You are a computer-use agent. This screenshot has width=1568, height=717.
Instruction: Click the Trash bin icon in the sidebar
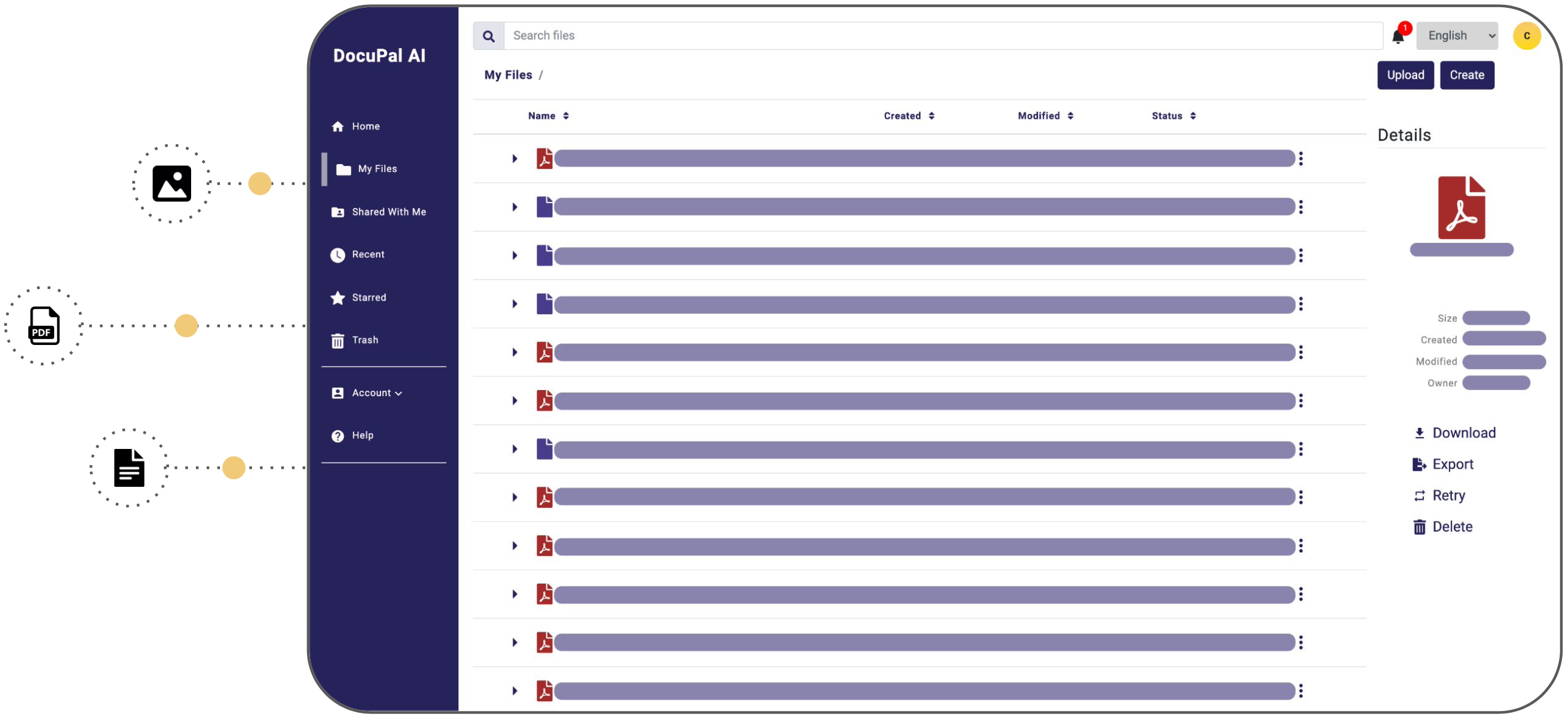tap(338, 340)
